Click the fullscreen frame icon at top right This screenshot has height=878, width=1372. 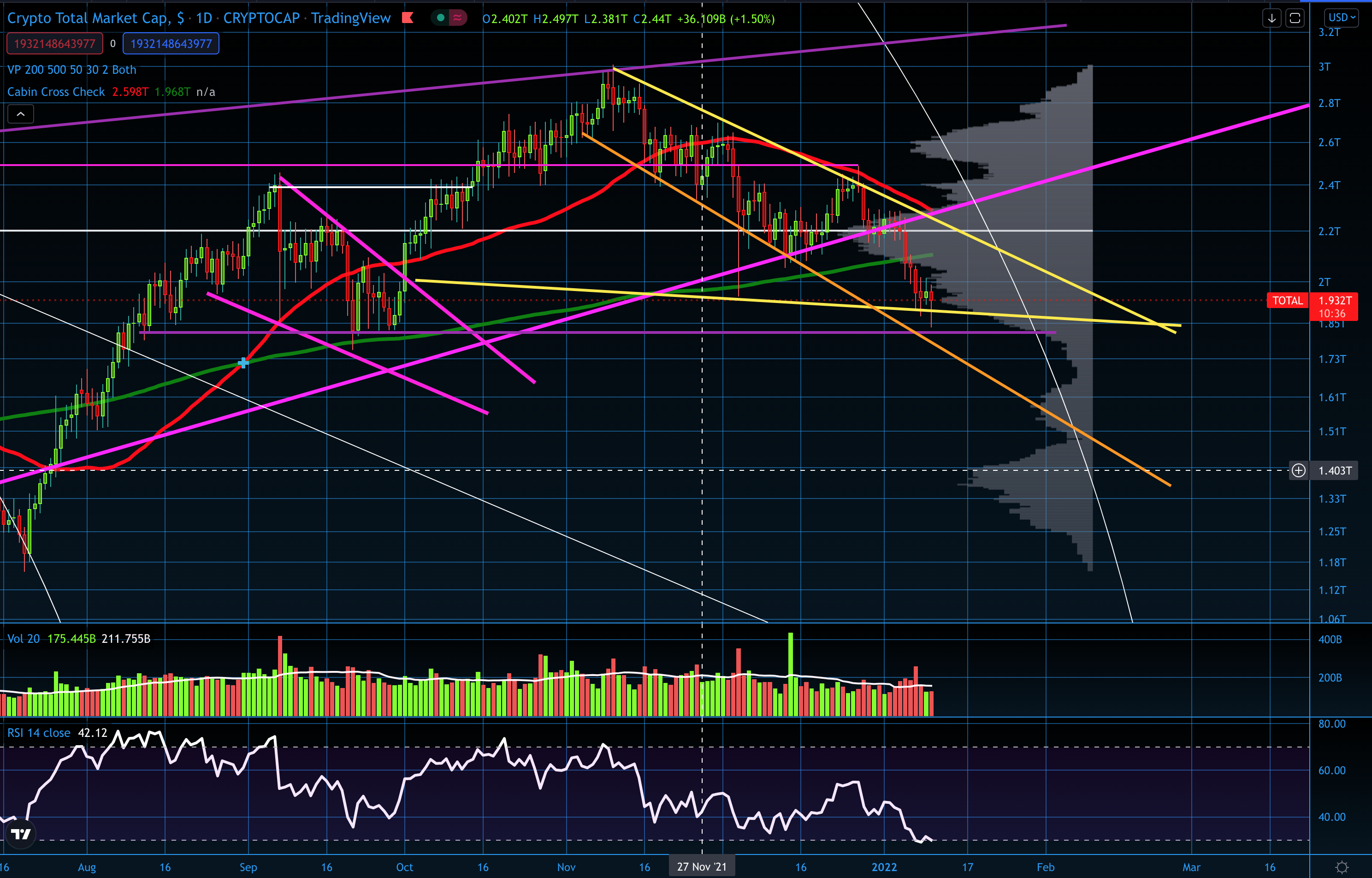tap(1295, 18)
